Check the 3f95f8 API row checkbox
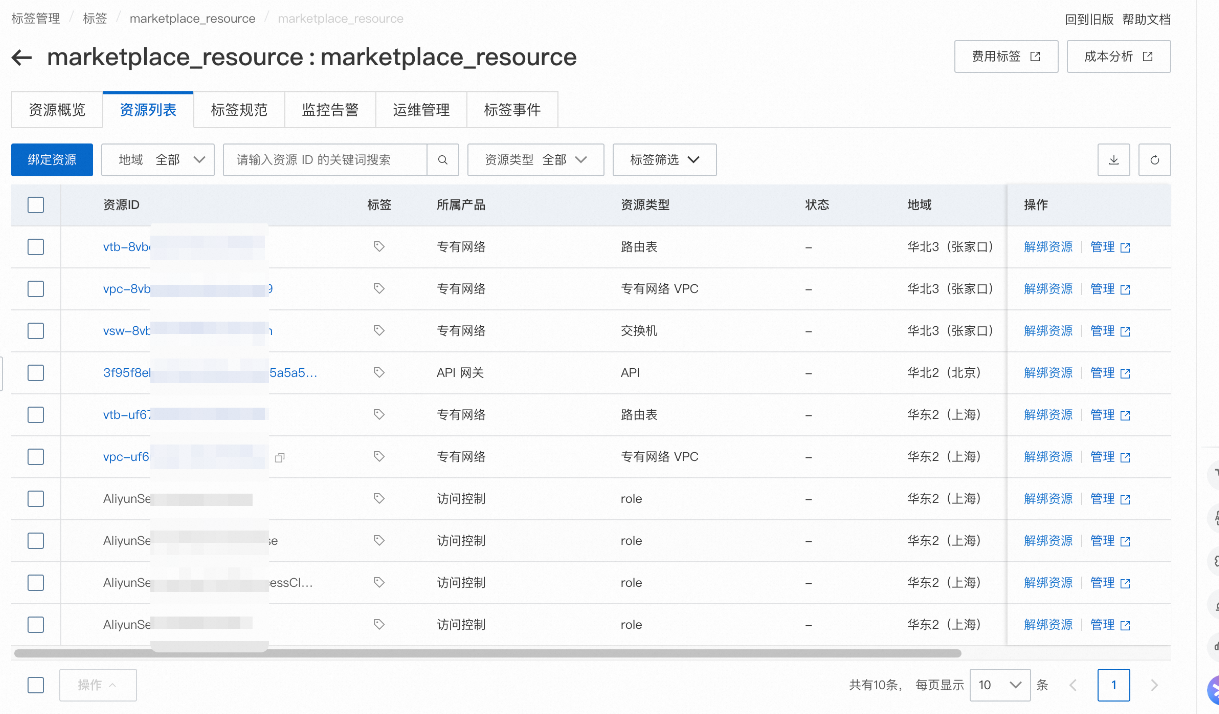1219x714 pixels. pos(36,373)
